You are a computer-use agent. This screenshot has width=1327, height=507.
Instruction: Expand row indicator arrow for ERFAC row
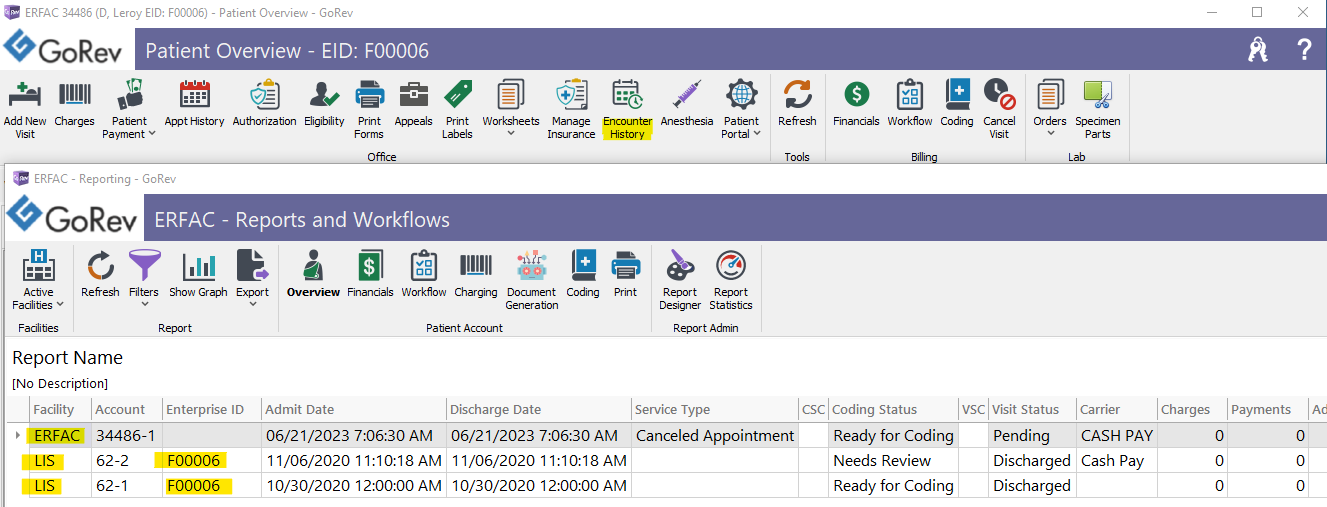click(18, 435)
